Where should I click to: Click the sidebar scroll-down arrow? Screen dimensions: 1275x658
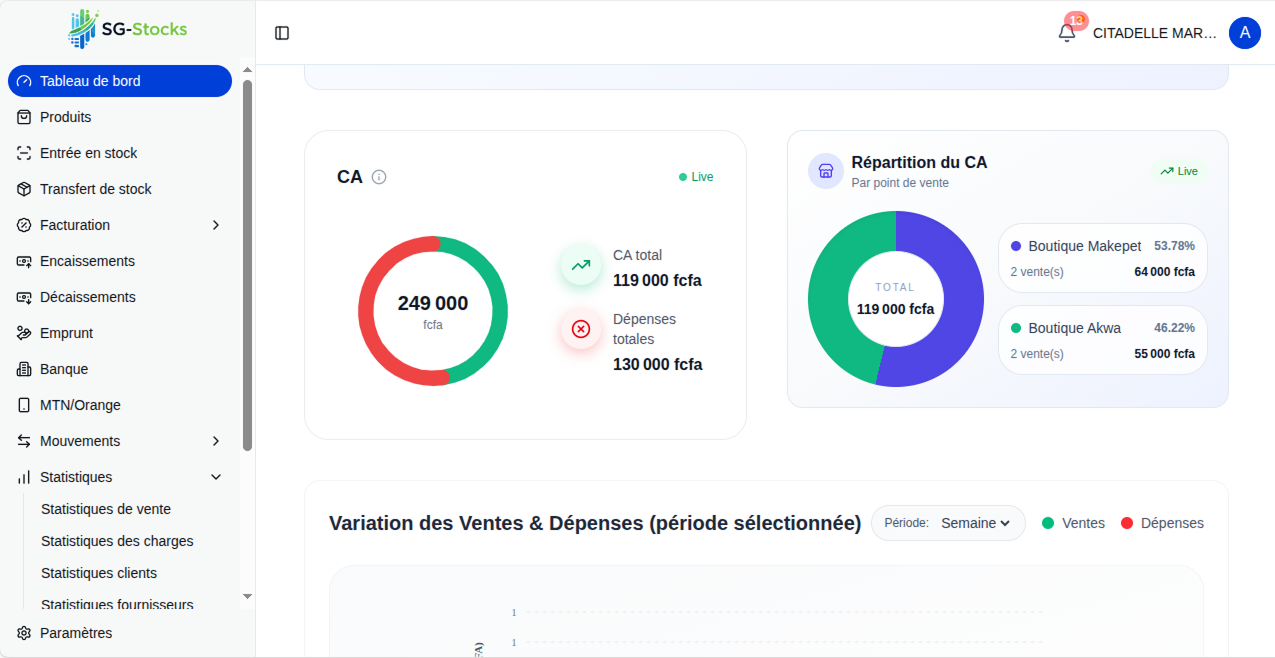pos(248,597)
